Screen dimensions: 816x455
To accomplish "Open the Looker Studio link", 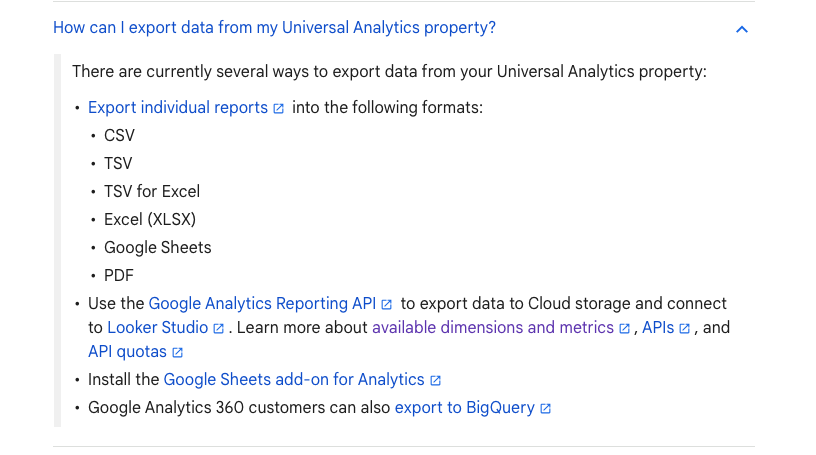I will [157, 327].
